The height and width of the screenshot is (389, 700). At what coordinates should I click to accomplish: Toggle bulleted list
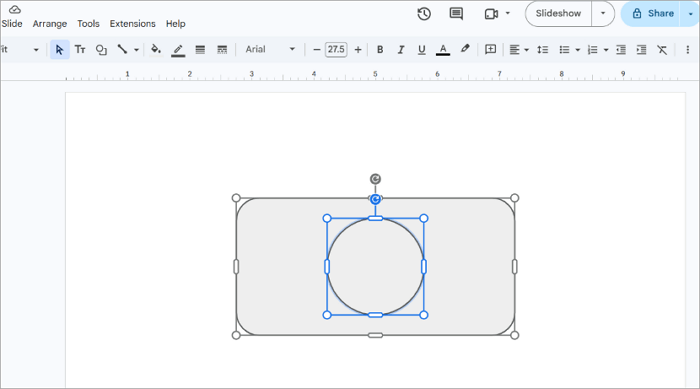point(564,50)
